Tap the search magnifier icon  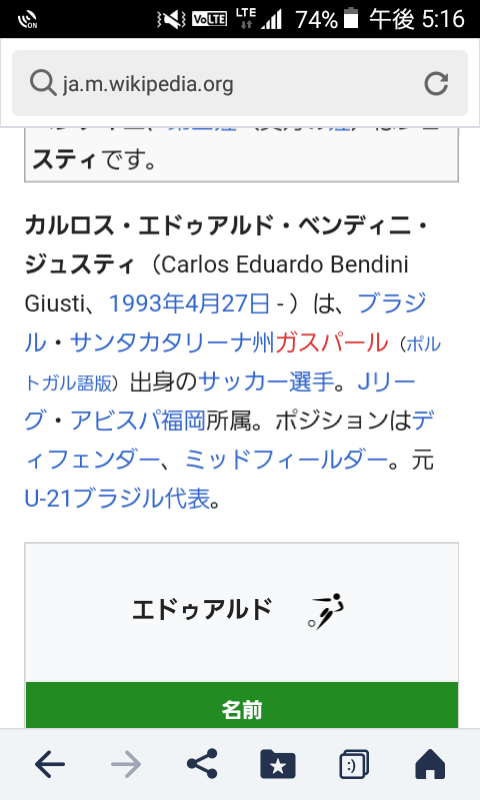click(43, 83)
